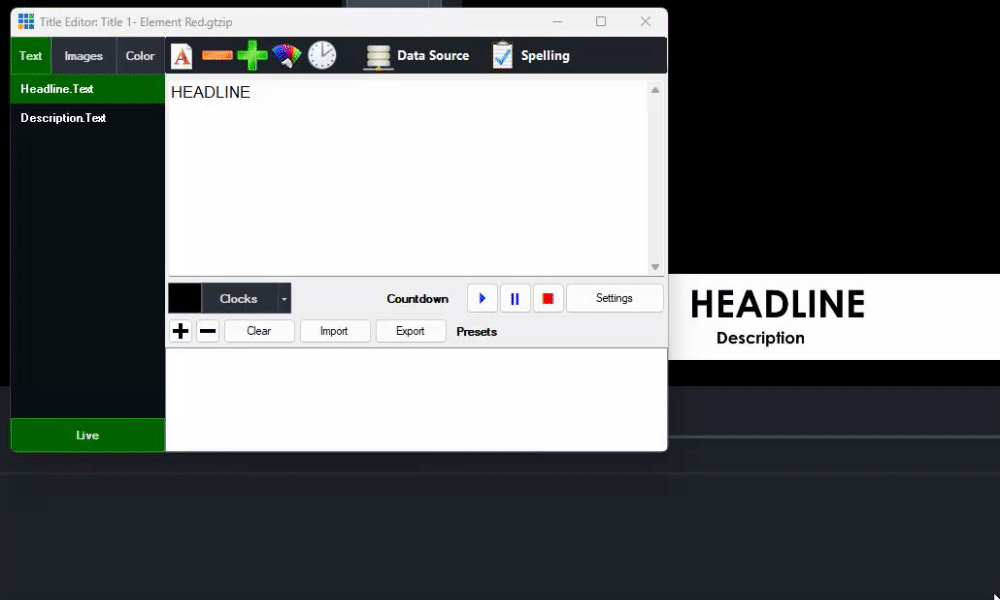Switch to the Color tab
Image resolution: width=1000 pixels, height=600 pixels.
pos(139,55)
